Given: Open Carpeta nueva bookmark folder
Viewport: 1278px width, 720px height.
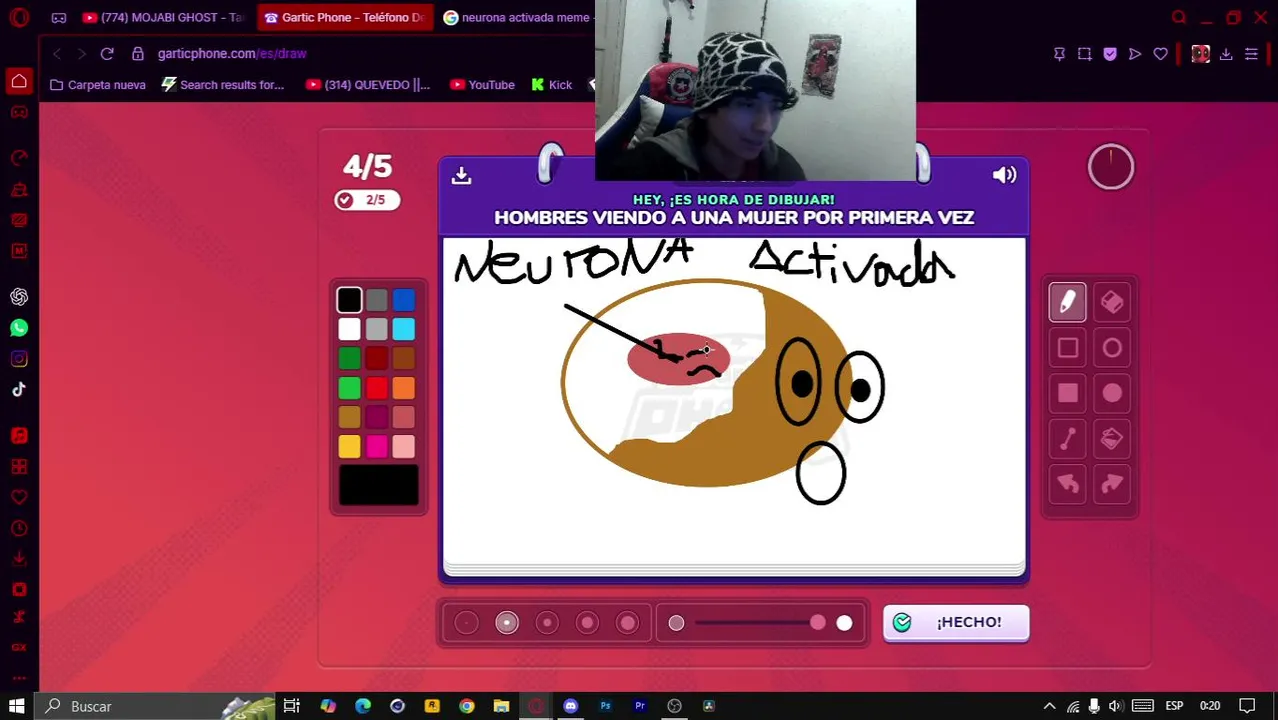Looking at the screenshot, I should point(98,85).
